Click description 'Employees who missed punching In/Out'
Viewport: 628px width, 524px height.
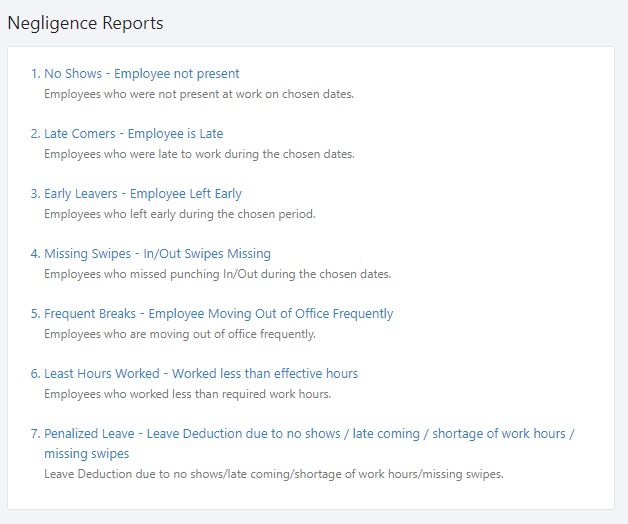[217, 274]
